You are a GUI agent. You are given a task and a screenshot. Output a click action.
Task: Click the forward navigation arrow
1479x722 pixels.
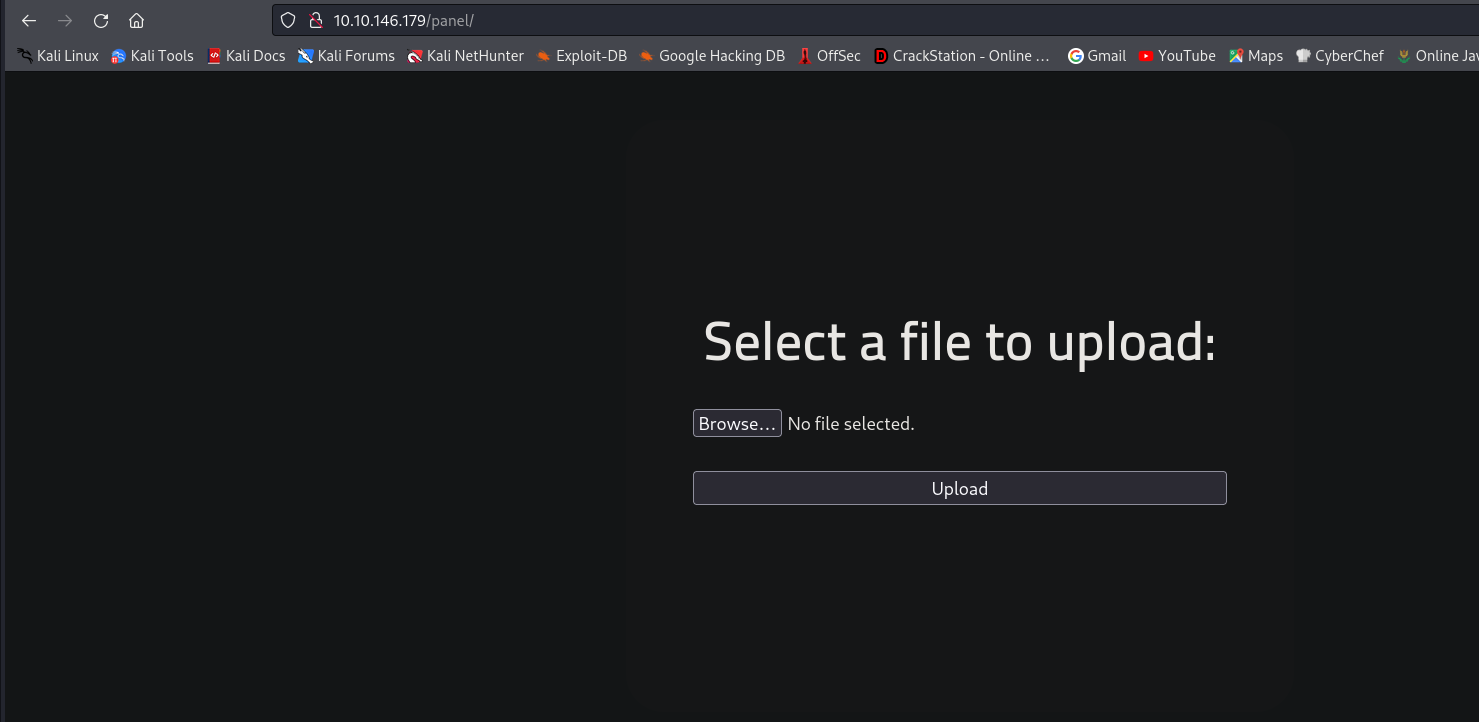tap(65, 21)
